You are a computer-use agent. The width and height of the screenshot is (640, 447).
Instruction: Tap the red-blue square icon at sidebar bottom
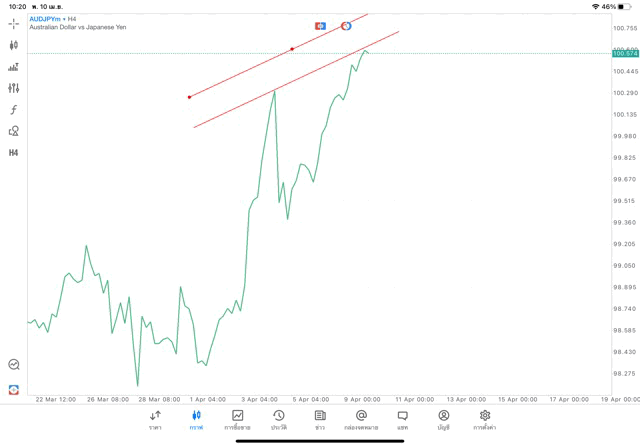pos(14,389)
